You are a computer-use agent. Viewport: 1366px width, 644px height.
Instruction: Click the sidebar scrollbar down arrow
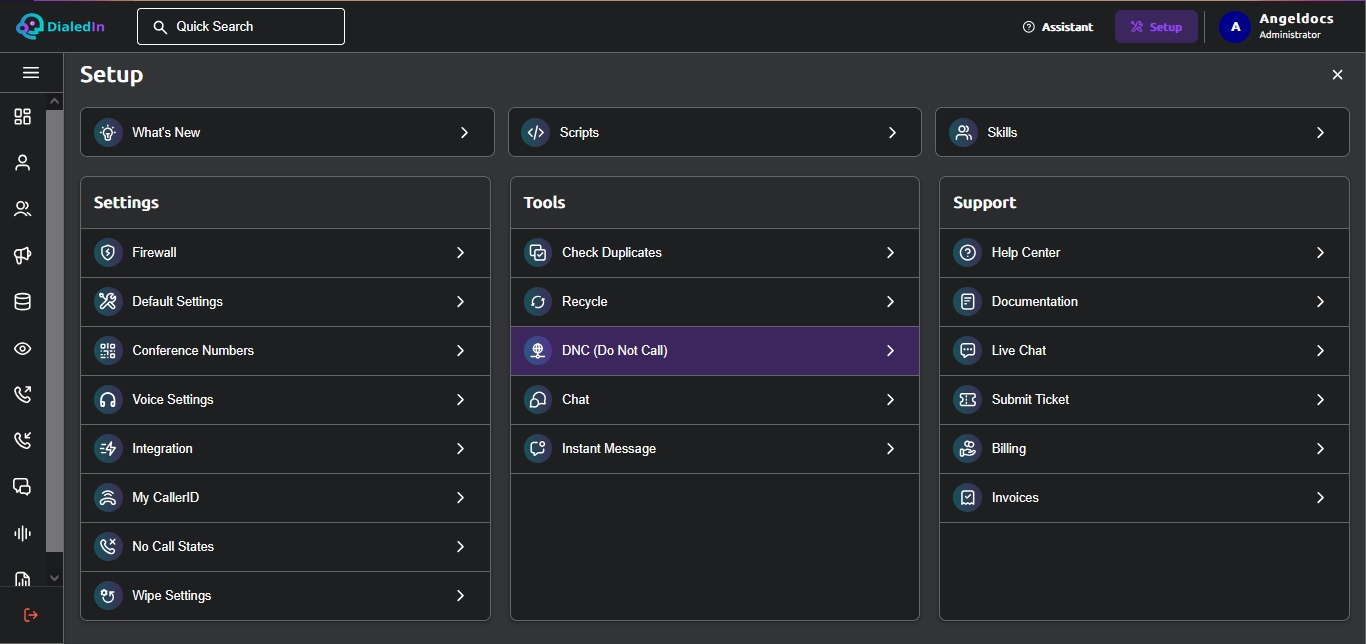click(x=54, y=578)
